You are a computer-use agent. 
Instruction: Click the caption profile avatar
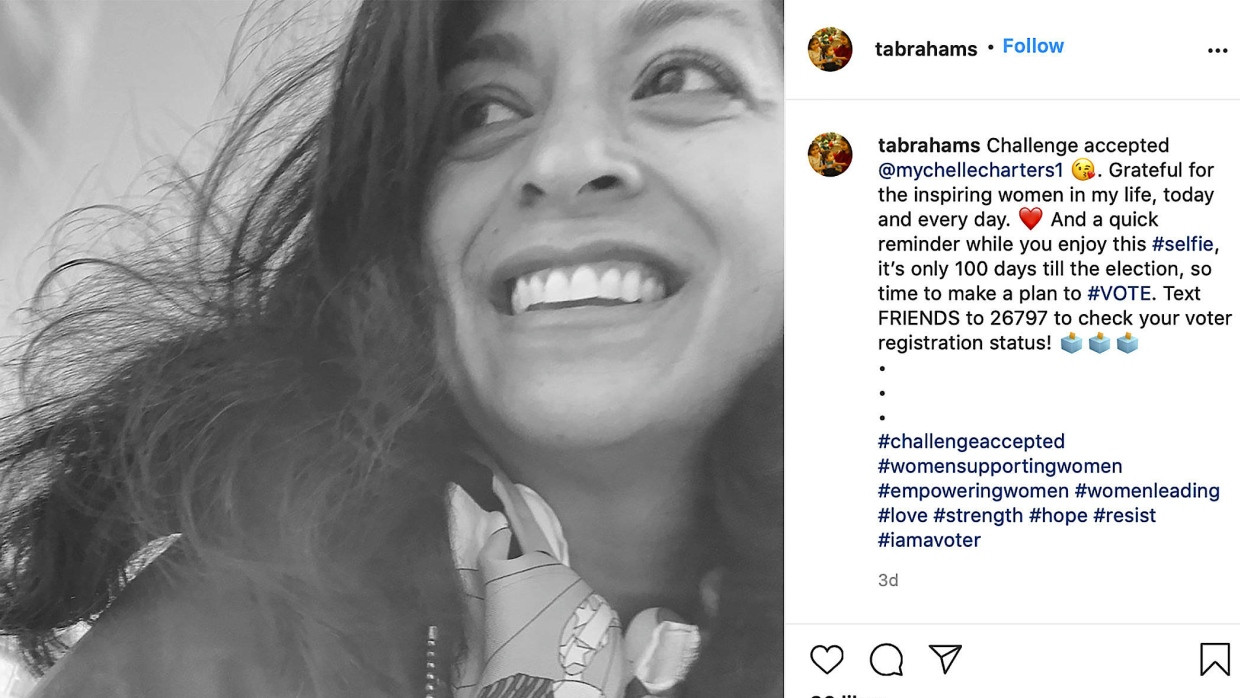[830, 155]
